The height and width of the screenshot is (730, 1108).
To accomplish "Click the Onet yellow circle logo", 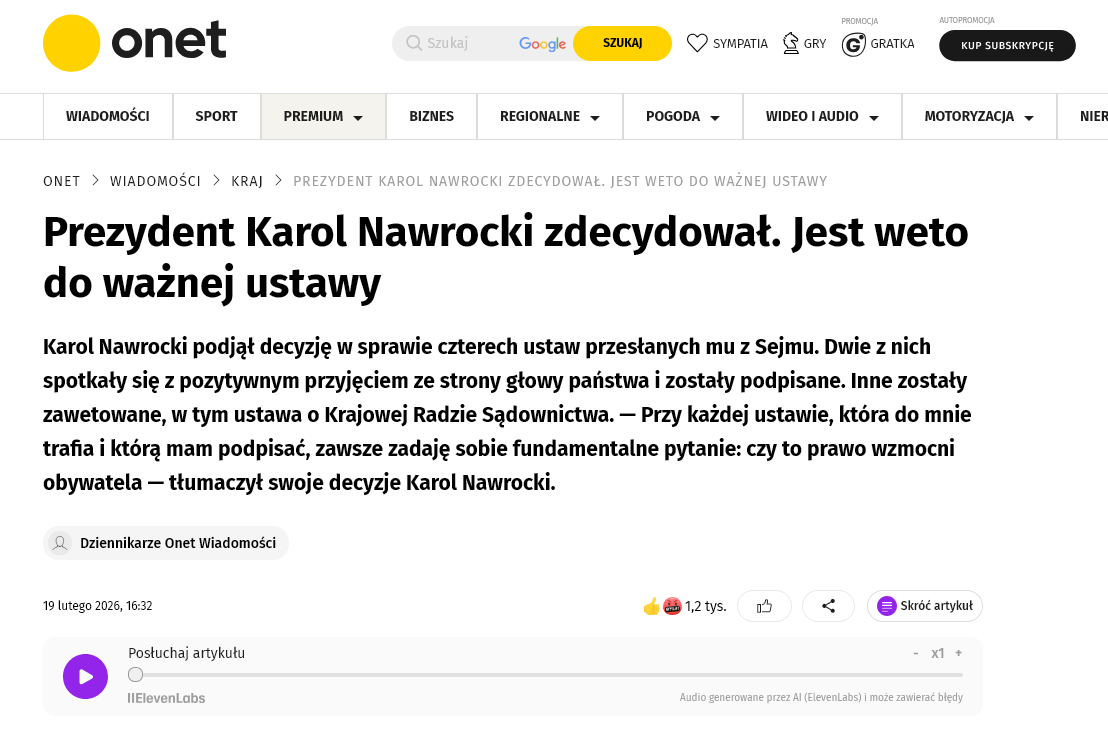I will pyautogui.click(x=71, y=43).
